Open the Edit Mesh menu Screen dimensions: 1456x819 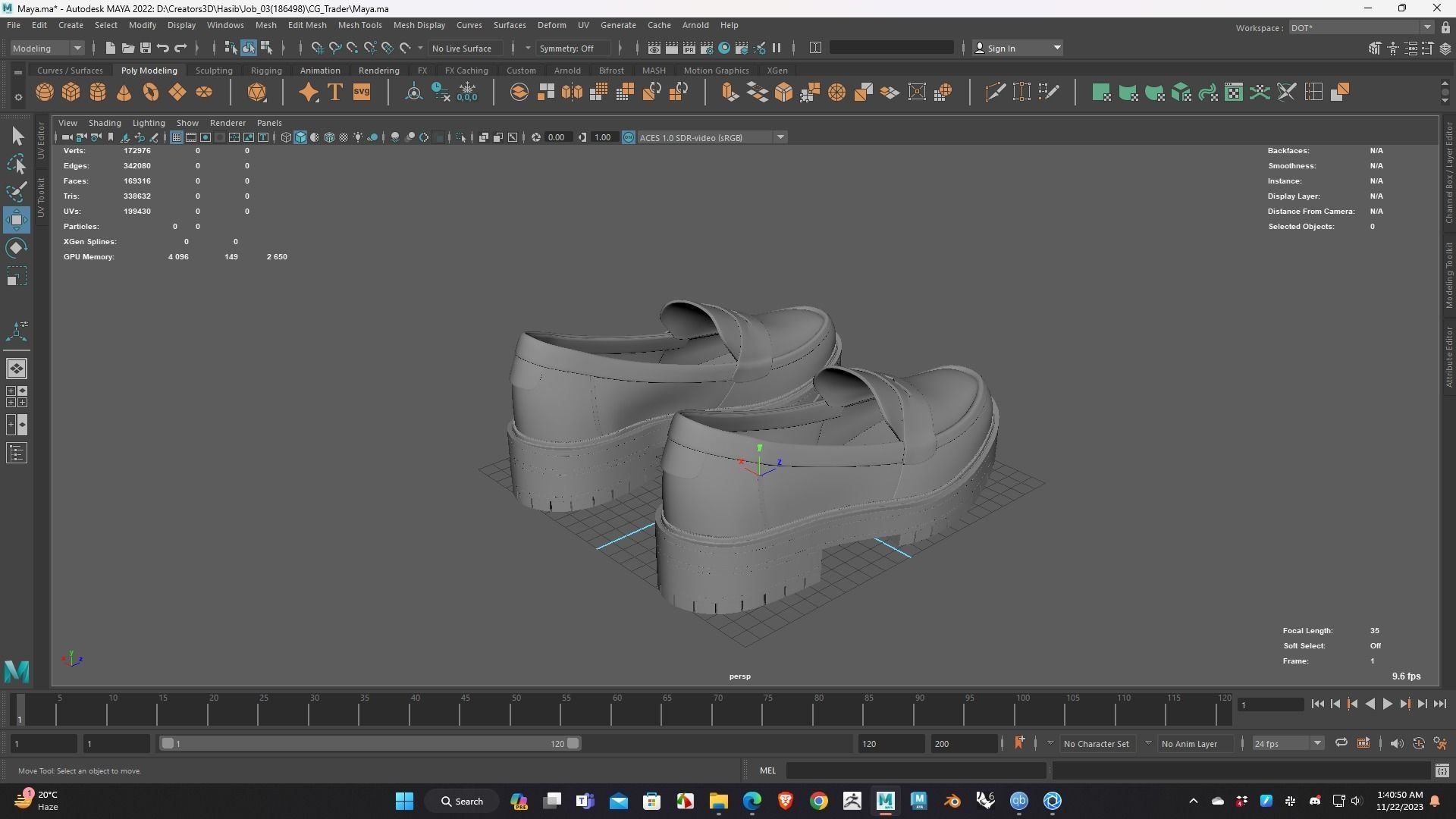tap(307, 25)
